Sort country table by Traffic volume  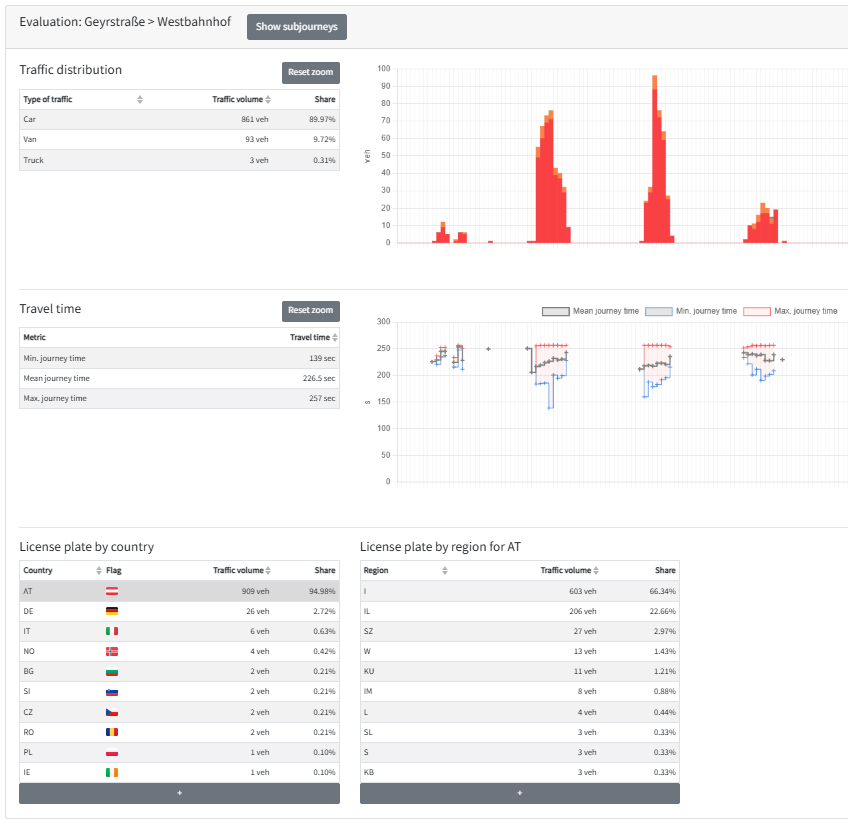click(x=268, y=571)
